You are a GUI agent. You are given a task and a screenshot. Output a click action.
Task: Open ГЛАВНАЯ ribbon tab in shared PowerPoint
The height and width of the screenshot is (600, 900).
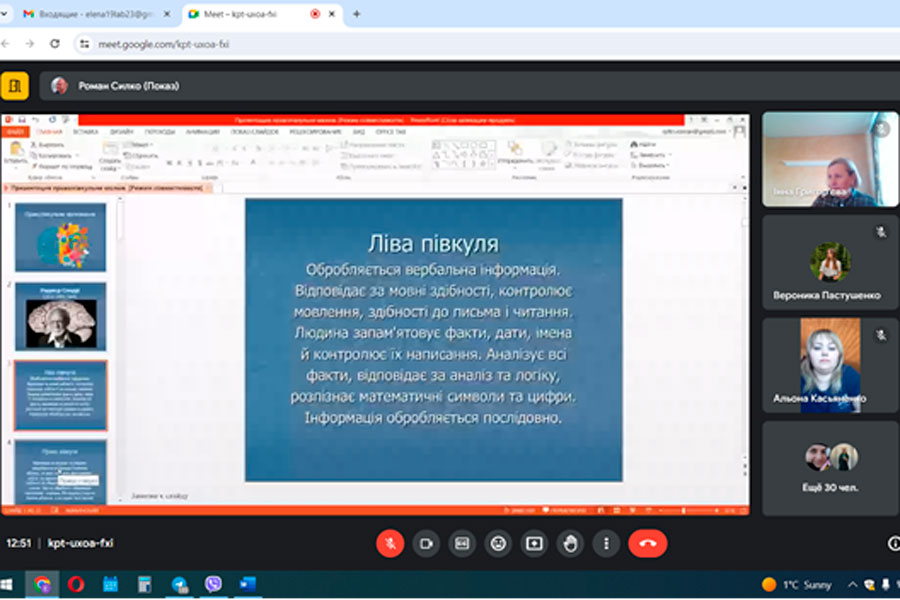click(49, 132)
